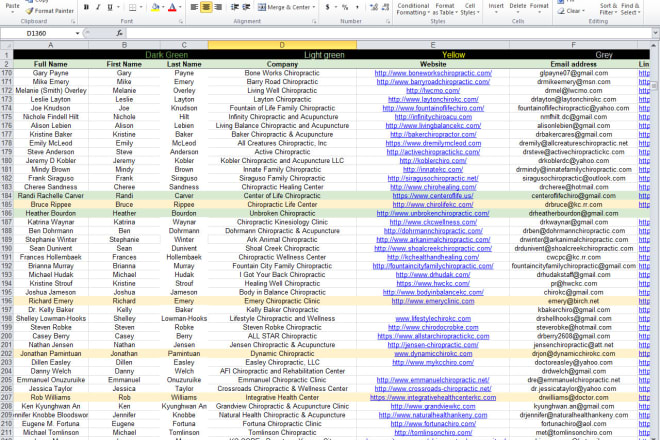Select 'Company' header cell

pyautogui.click(x=282, y=64)
